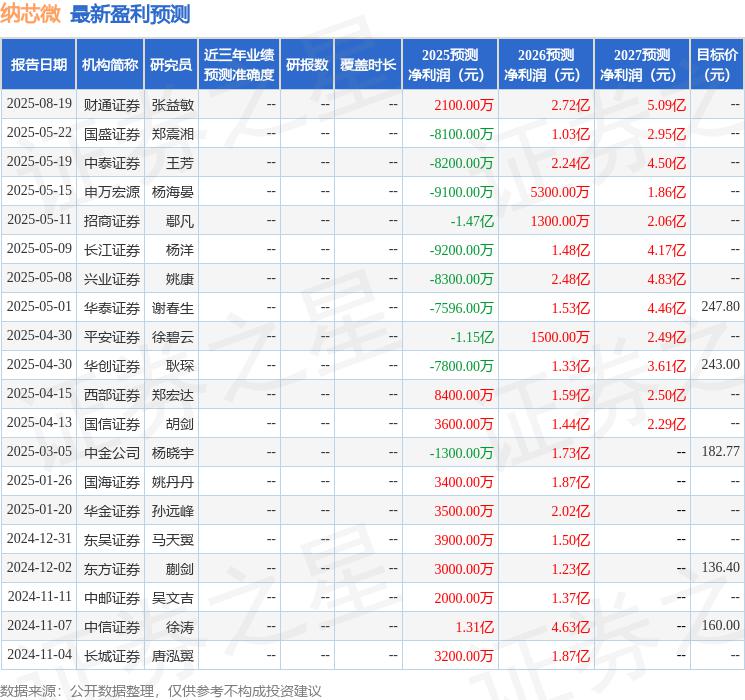
Task: Click the 2026 forecast 5300.00万
Action: click(560, 192)
